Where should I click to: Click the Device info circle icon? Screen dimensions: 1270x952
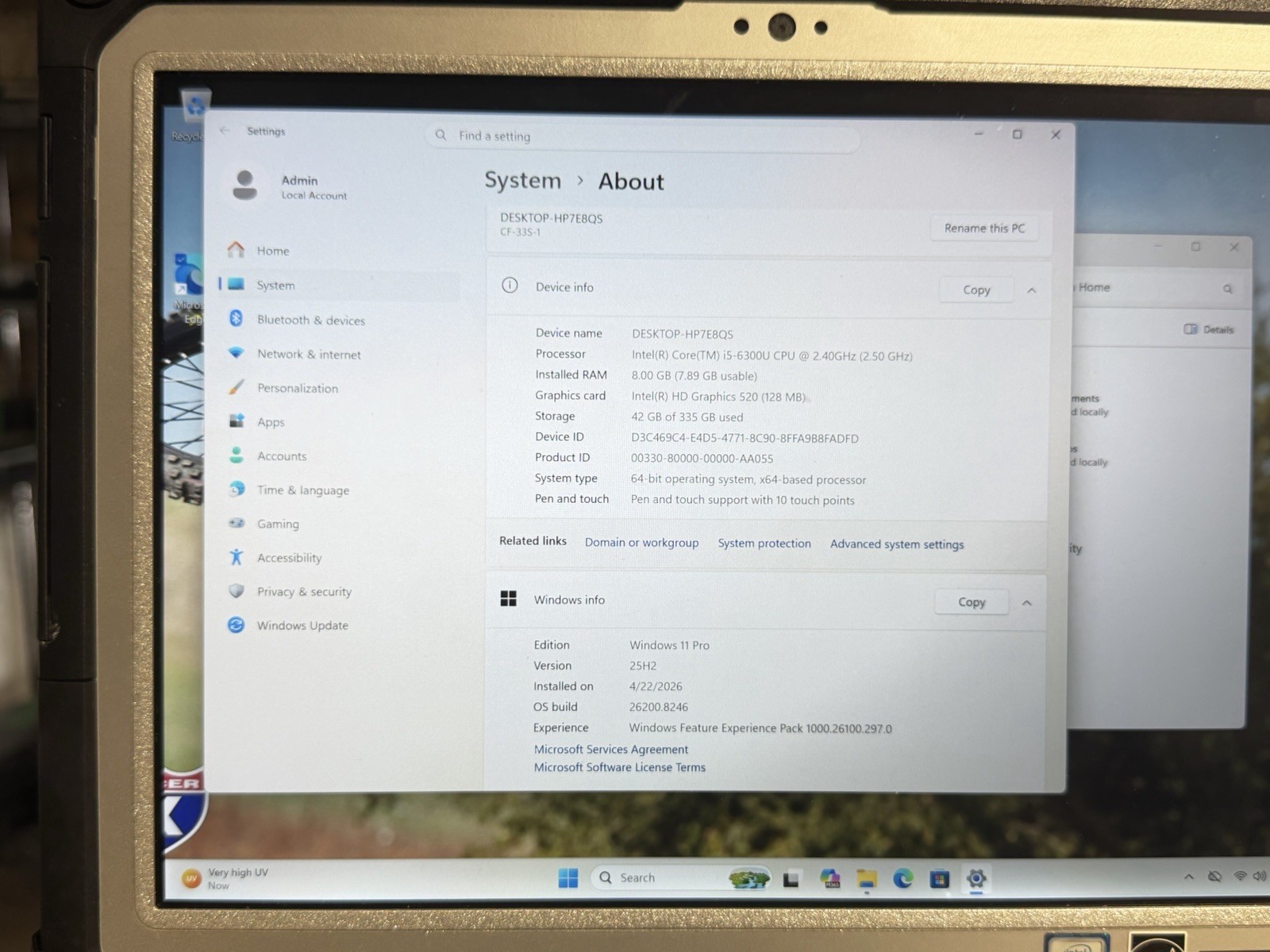510,286
